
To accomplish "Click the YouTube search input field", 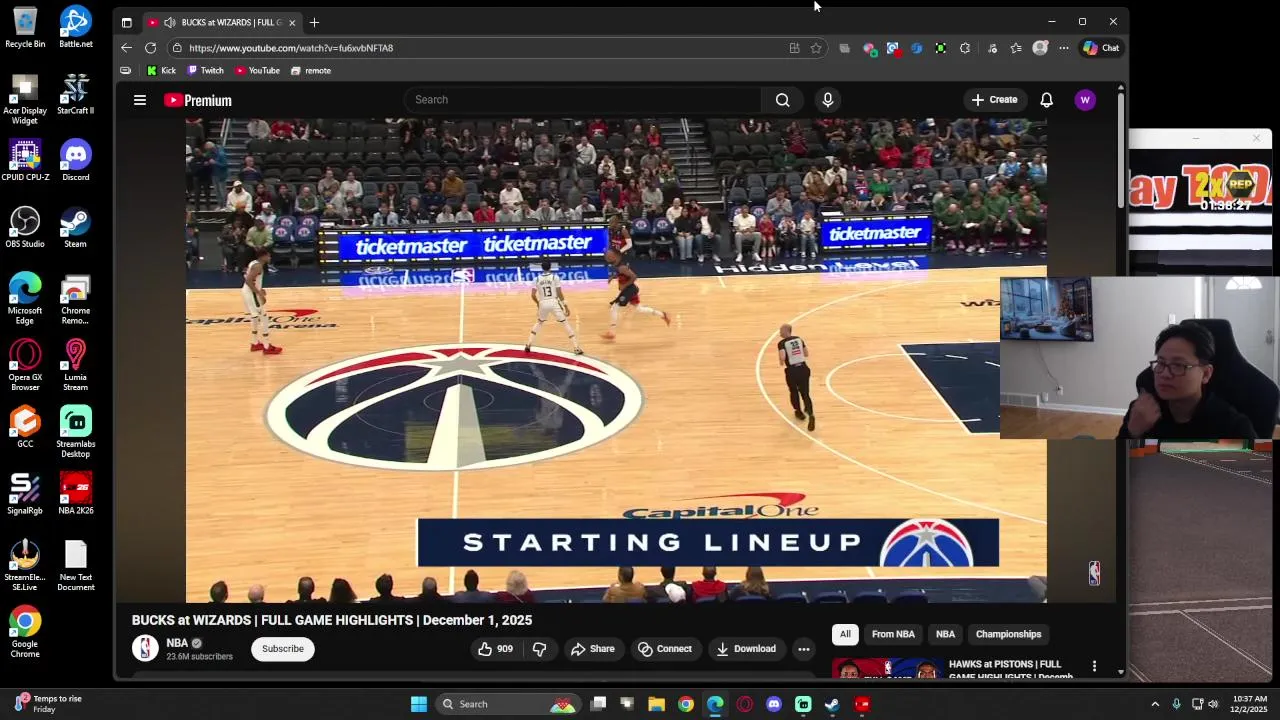I will 582,100.
